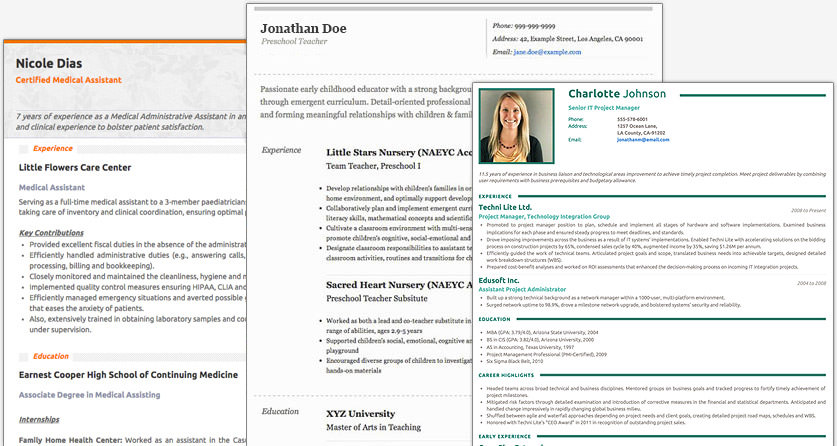837x446 pixels.
Task: Click the jonathanm@email.com email link
Action: click(643, 140)
